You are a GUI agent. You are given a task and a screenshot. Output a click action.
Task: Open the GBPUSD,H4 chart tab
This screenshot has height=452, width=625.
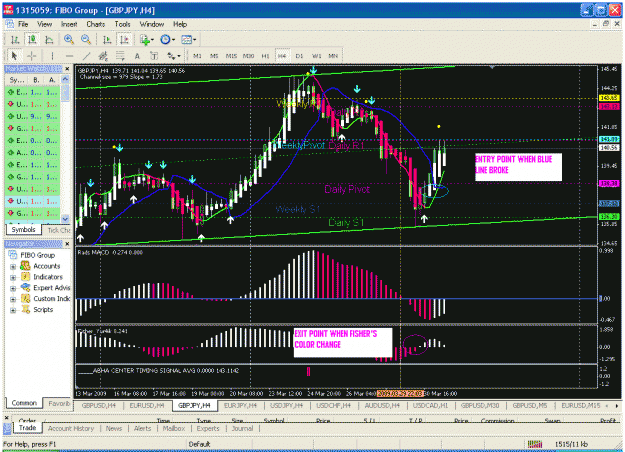98,405
